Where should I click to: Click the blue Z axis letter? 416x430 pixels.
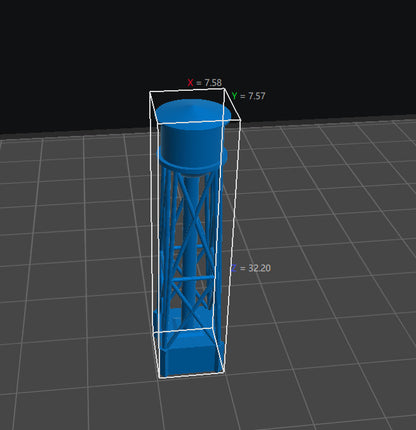(234, 268)
